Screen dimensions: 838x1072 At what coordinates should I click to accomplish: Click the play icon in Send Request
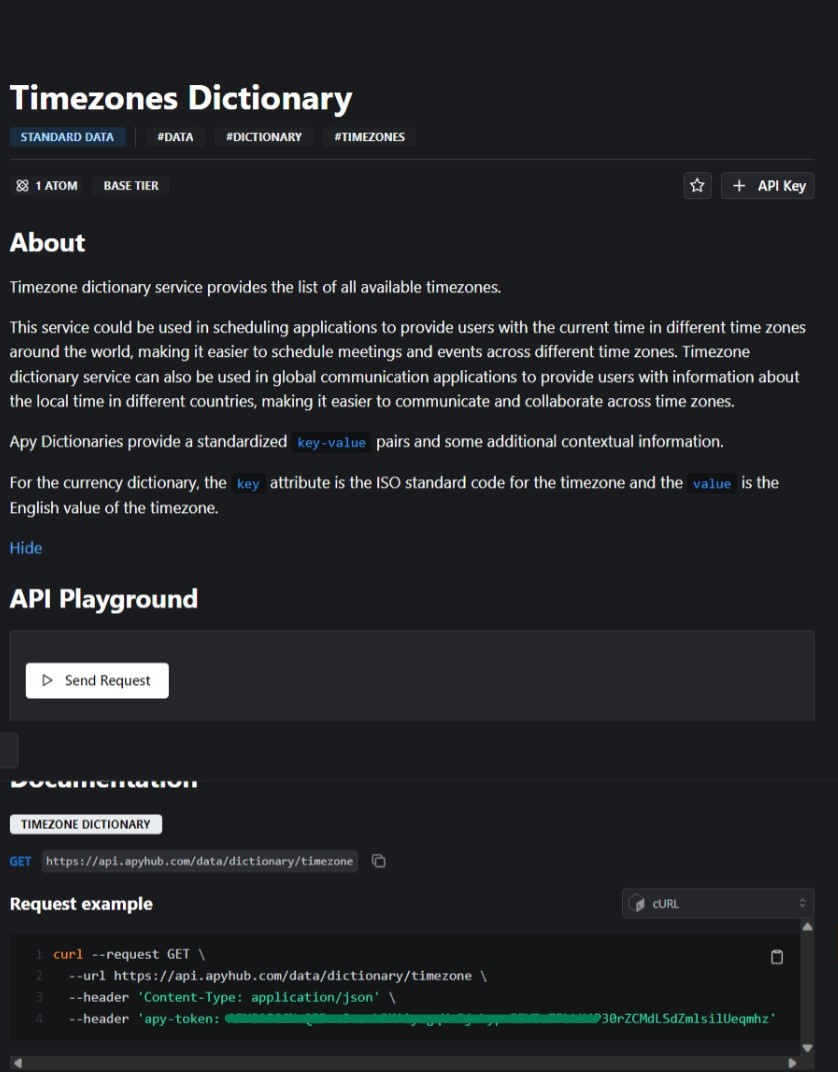pyautogui.click(x=47, y=680)
